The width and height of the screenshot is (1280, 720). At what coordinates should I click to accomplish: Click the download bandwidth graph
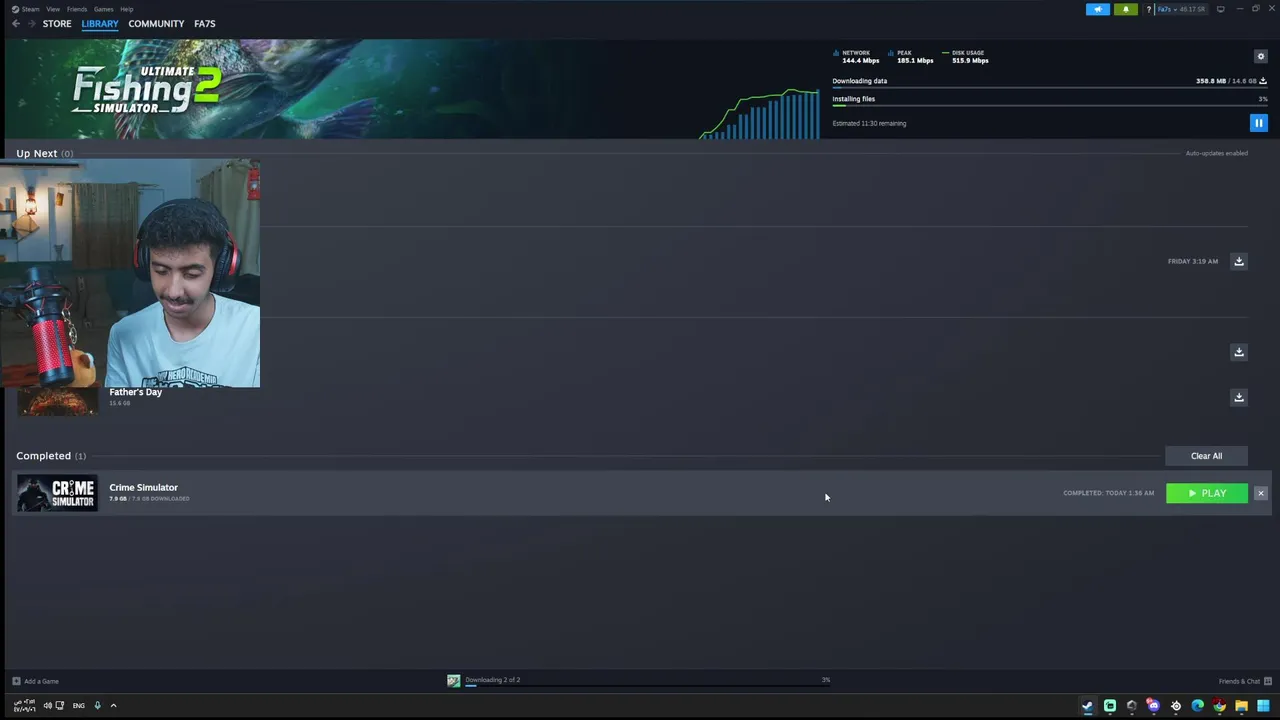point(759,113)
